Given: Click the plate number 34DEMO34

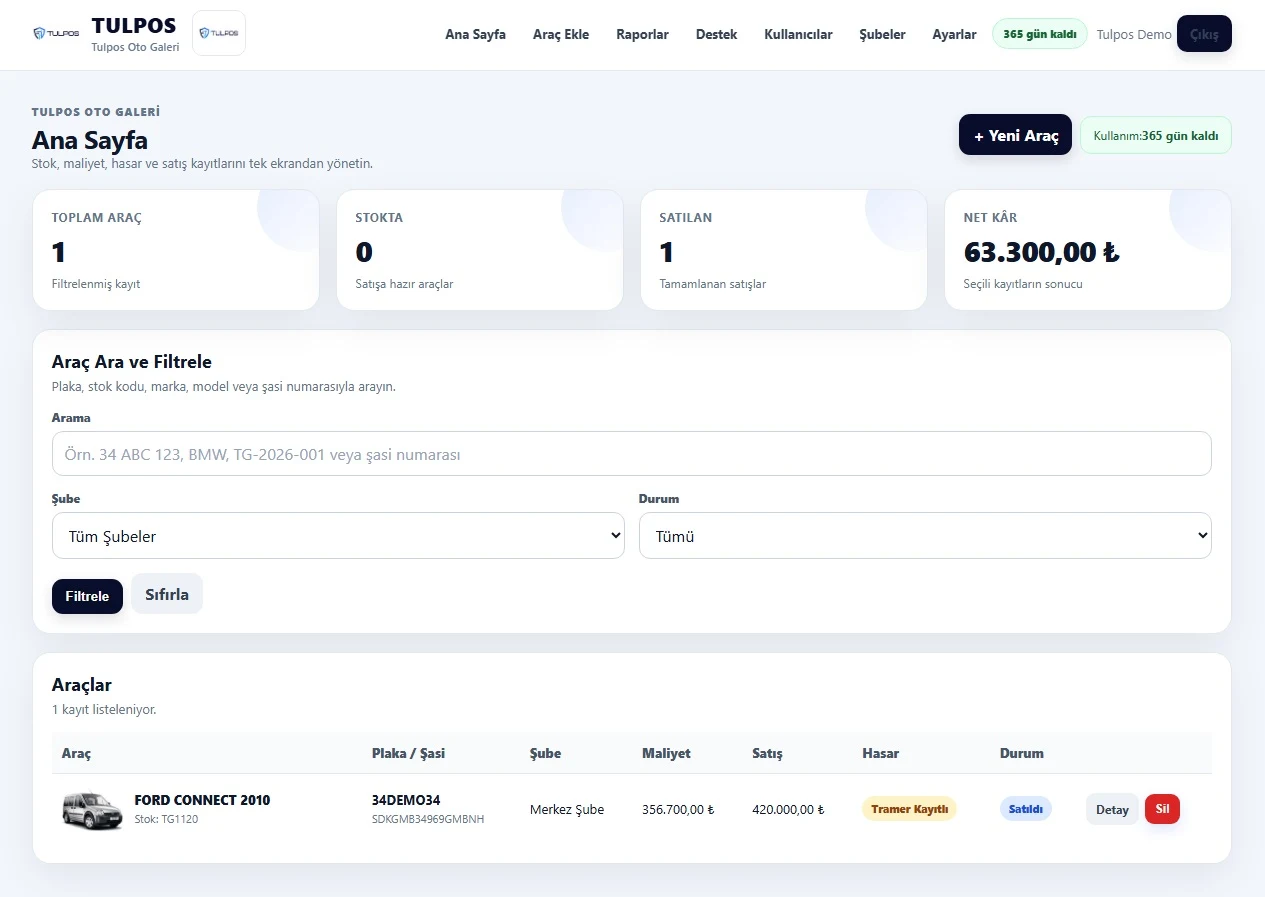Looking at the screenshot, I should 406,800.
